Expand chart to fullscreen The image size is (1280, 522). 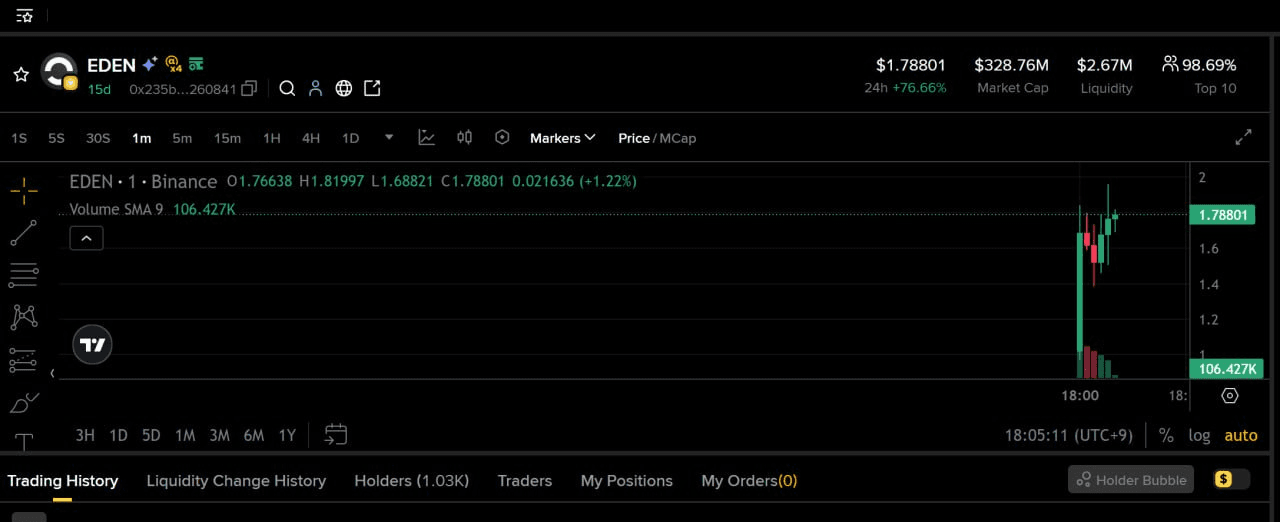point(1243,138)
